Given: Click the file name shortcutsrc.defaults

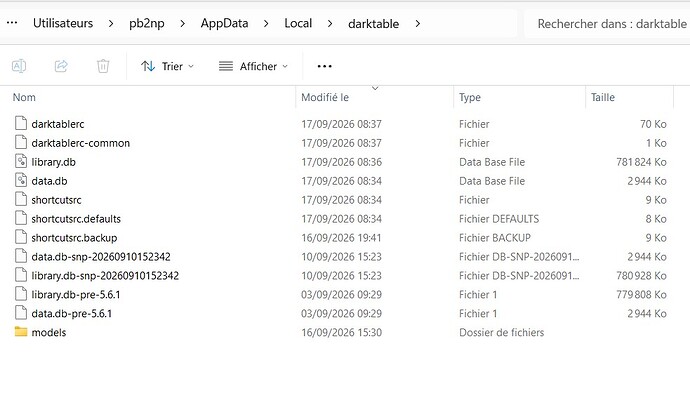Looking at the screenshot, I should pos(76,219).
